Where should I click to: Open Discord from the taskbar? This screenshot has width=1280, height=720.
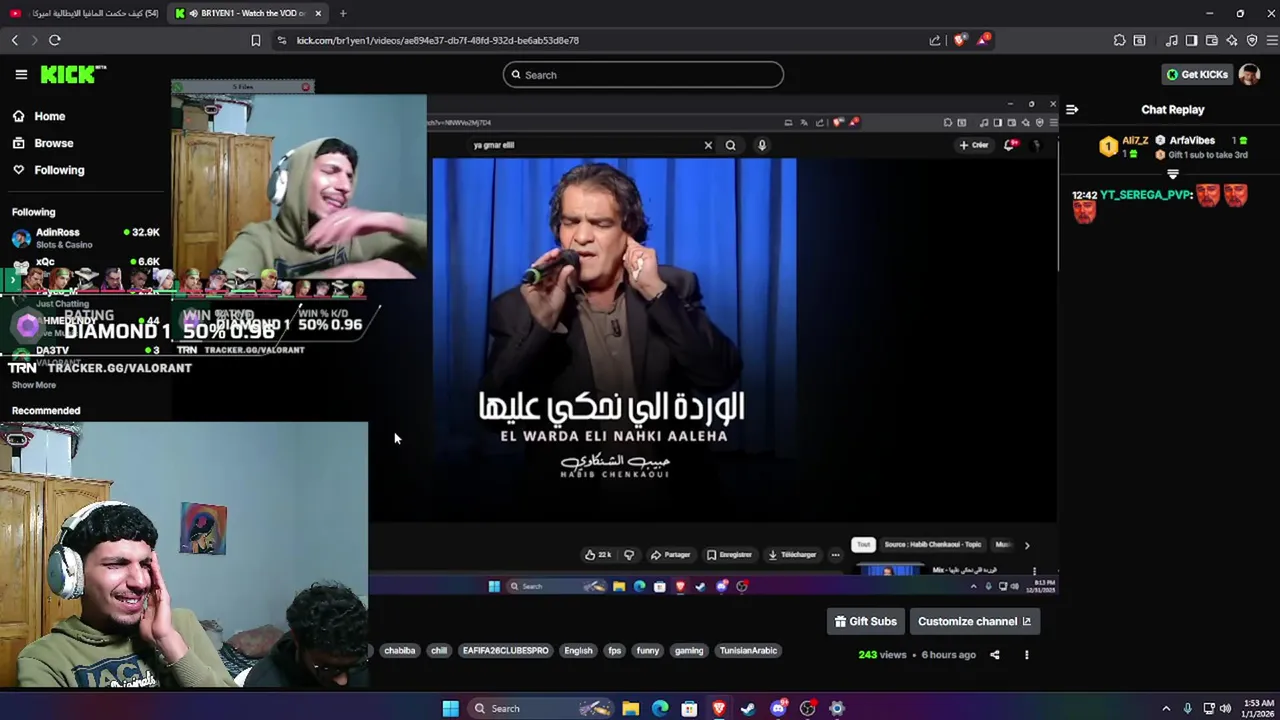click(778, 708)
